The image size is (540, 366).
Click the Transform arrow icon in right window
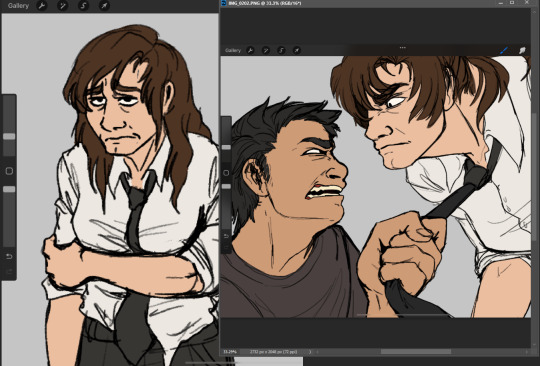coord(297,50)
